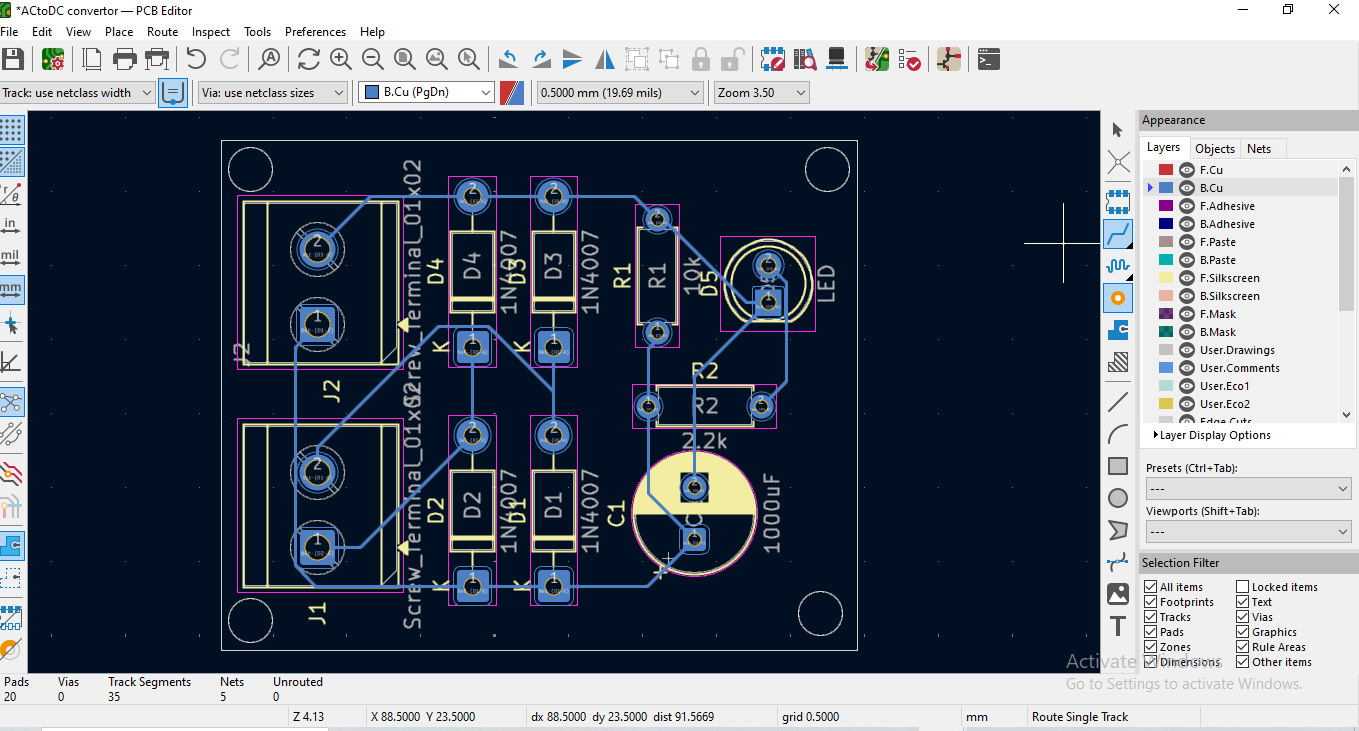1359x731 pixels.
Task: Click the Undo arrow icon
Action: 197,60
